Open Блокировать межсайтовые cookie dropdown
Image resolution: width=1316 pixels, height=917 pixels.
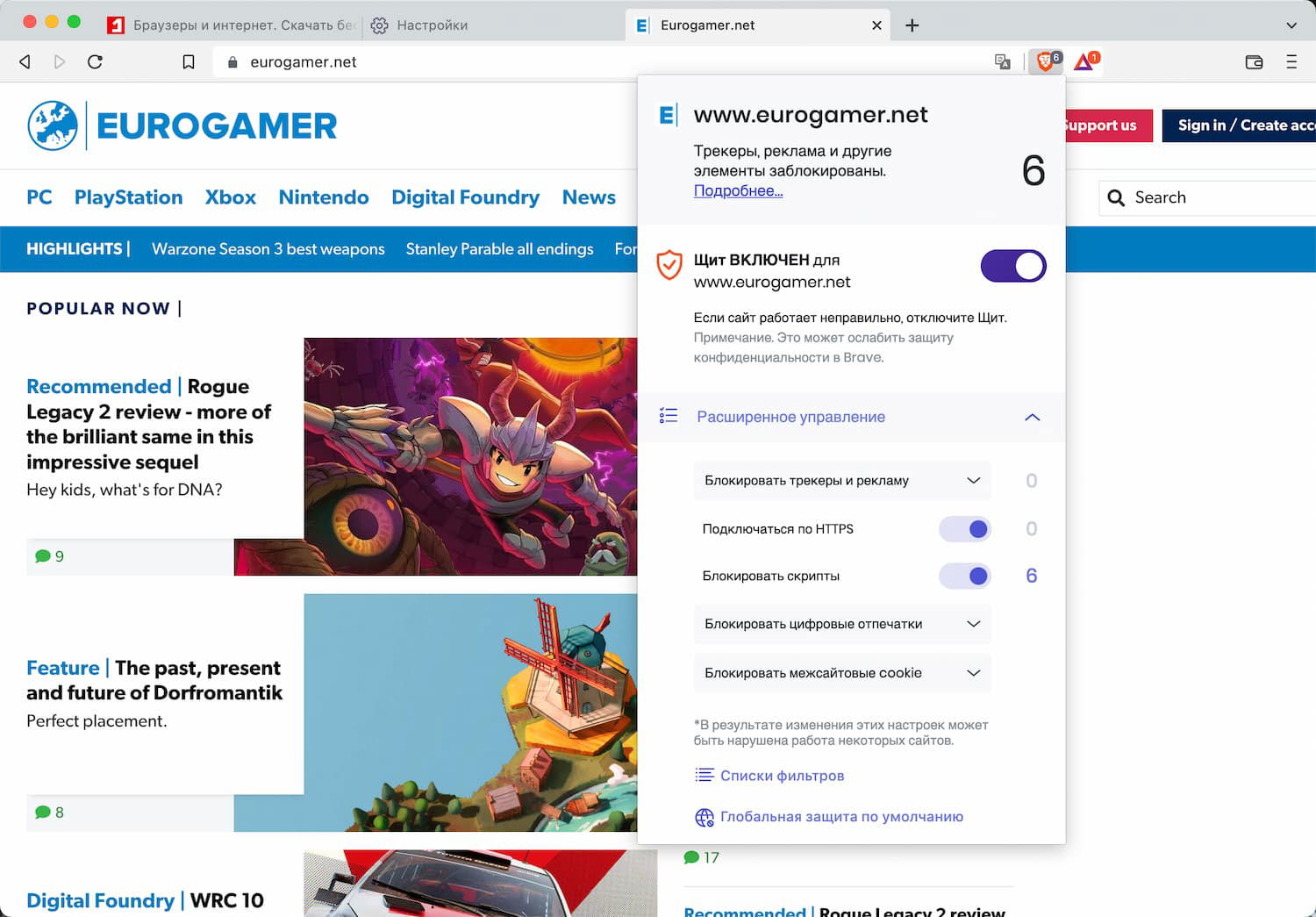(x=842, y=673)
